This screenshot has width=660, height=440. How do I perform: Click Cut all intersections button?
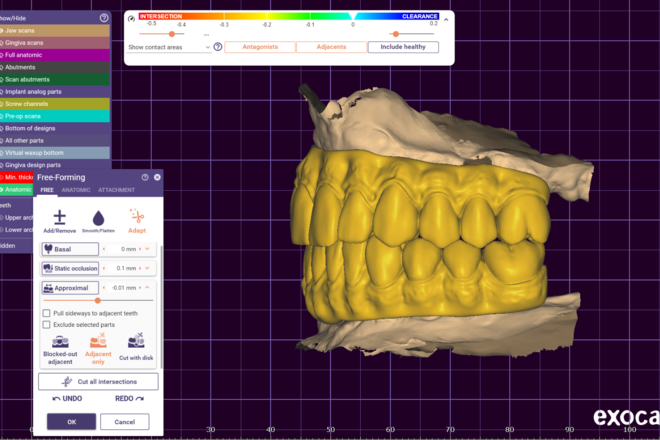(98, 381)
